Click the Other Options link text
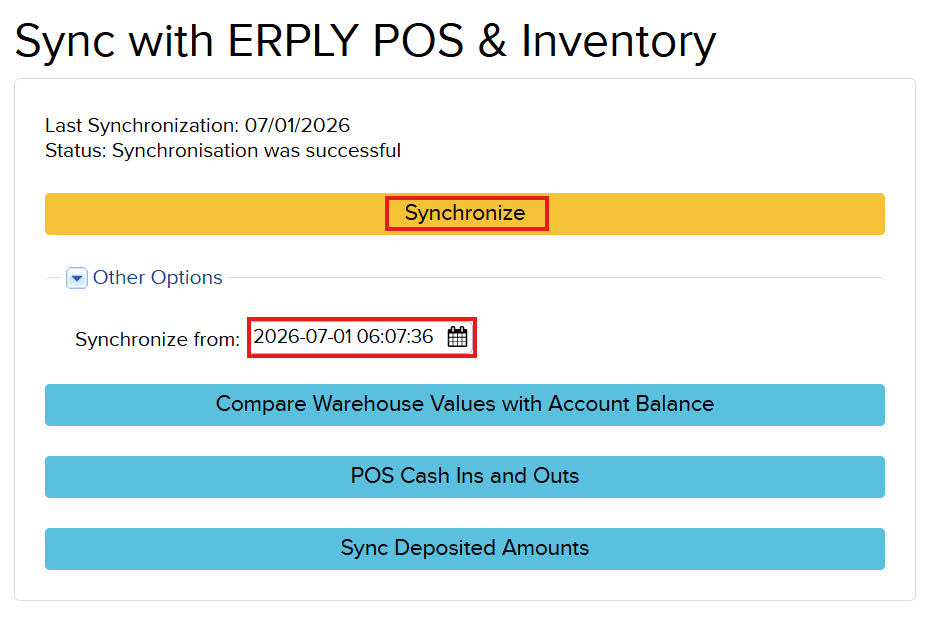931x639 pixels. coord(157,277)
